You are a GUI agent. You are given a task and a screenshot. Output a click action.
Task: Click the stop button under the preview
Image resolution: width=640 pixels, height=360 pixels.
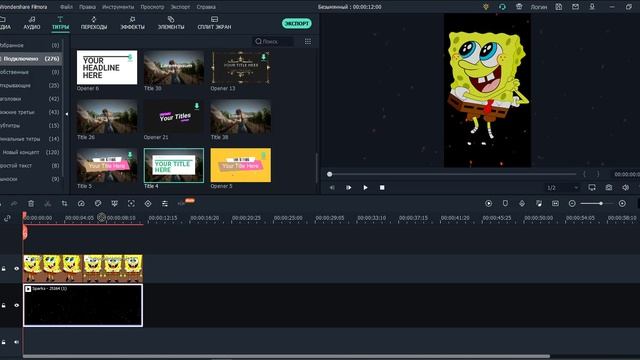(x=382, y=188)
